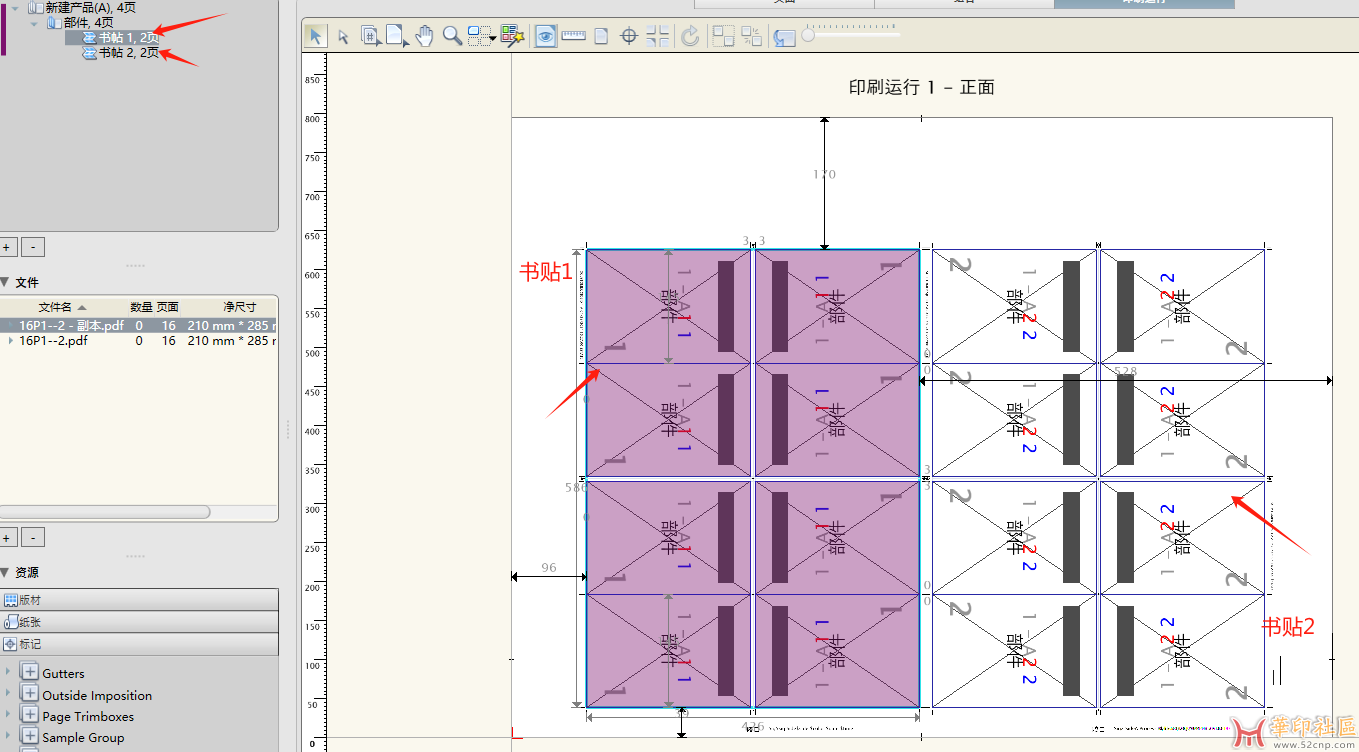The image size is (1359, 752).
Task: Click the 528 width dimension label
Action: [1125, 371]
